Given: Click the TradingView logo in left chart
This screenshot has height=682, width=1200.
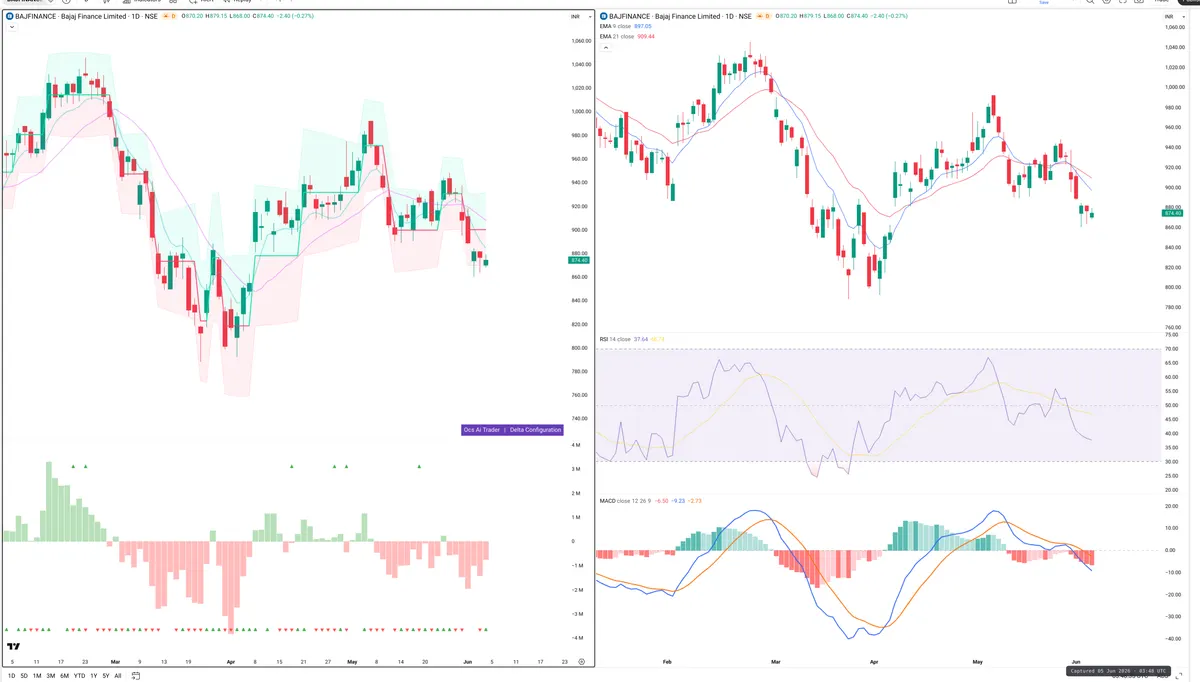Looking at the screenshot, I should 14,647.
